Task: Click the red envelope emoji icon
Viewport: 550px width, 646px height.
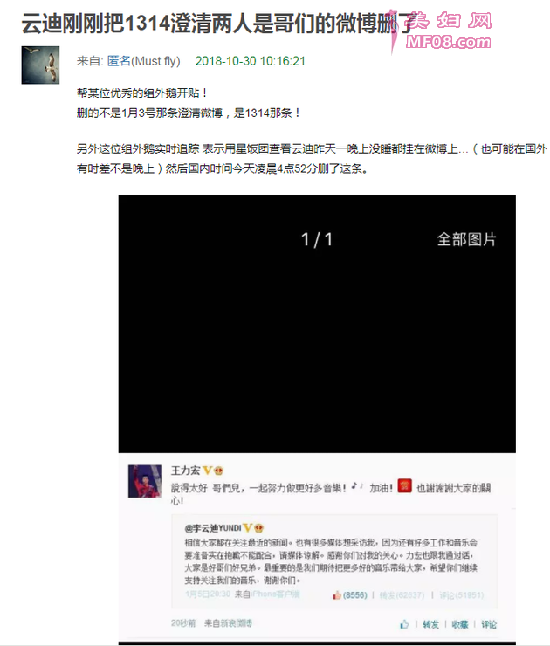Action: (x=404, y=486)
